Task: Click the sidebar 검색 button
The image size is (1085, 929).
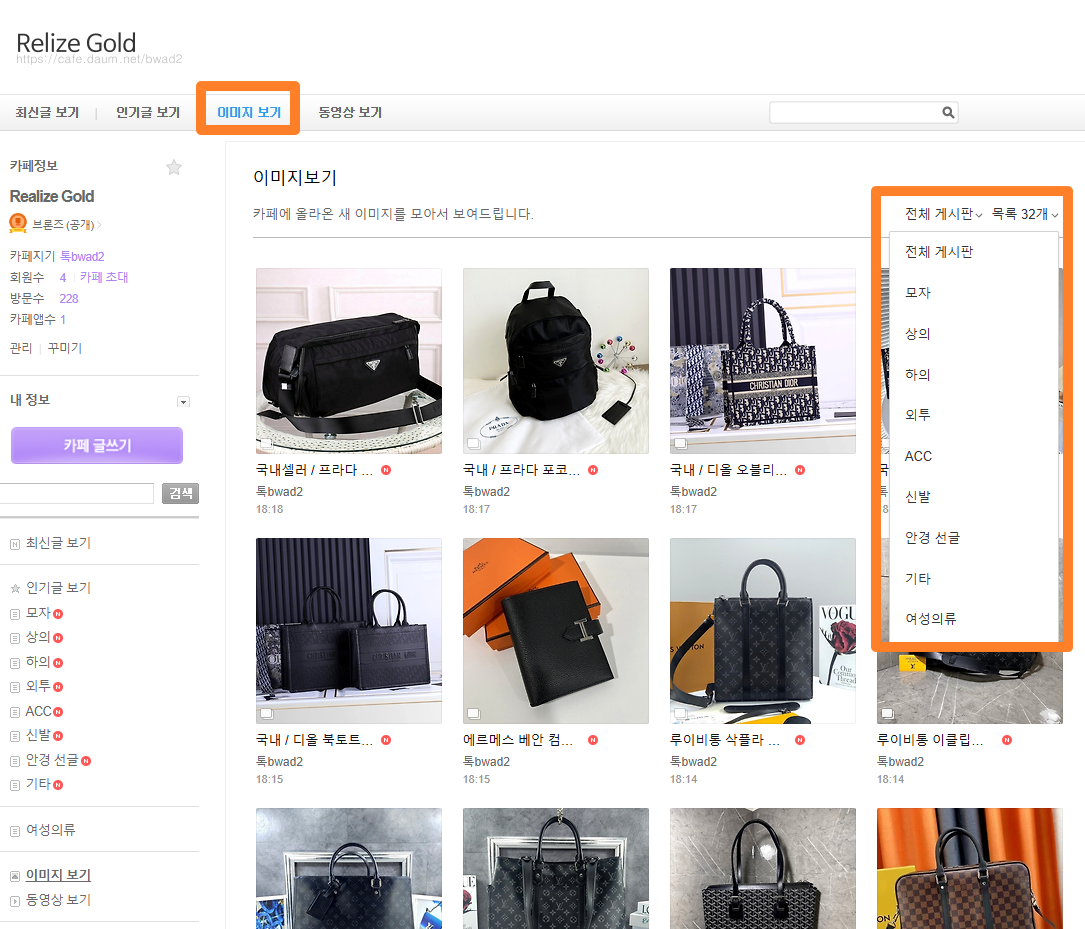Action: pos(181,493)
